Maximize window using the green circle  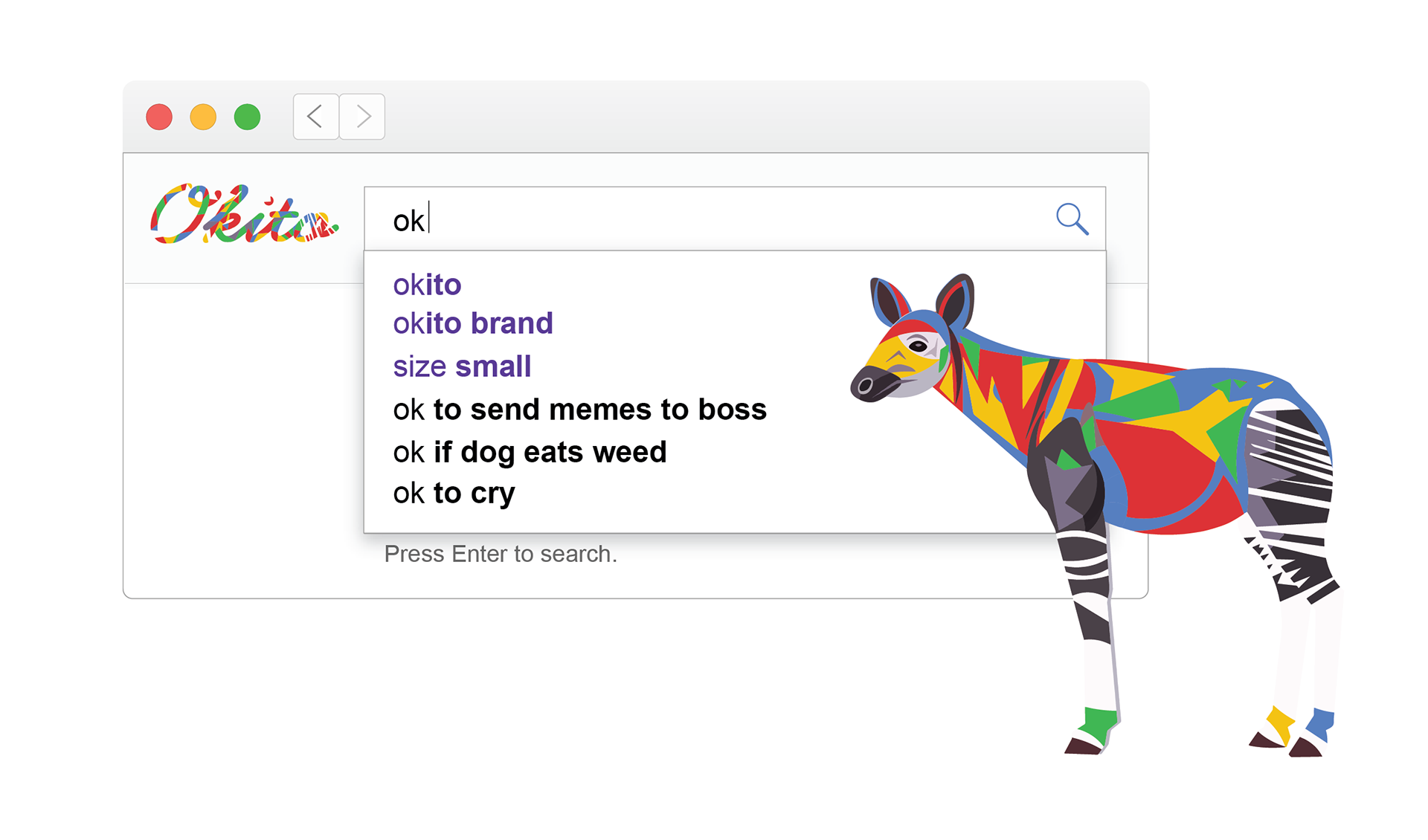click(247, 117)
